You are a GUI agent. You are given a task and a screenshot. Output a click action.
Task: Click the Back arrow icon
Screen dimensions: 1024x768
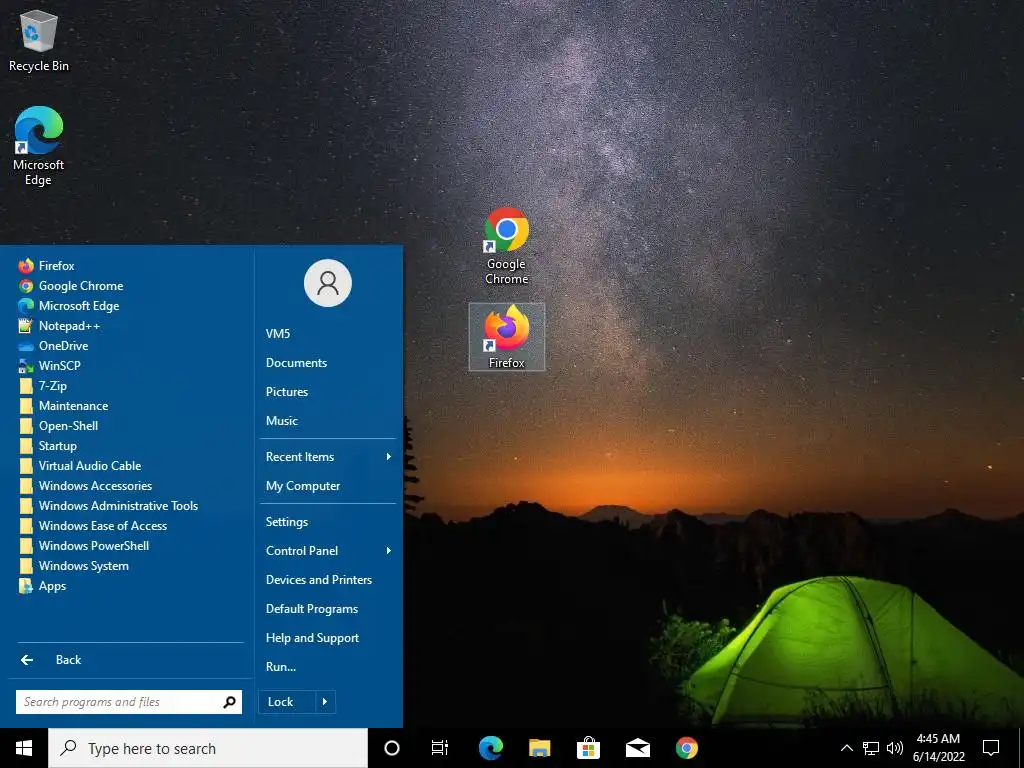pos(27,660)
